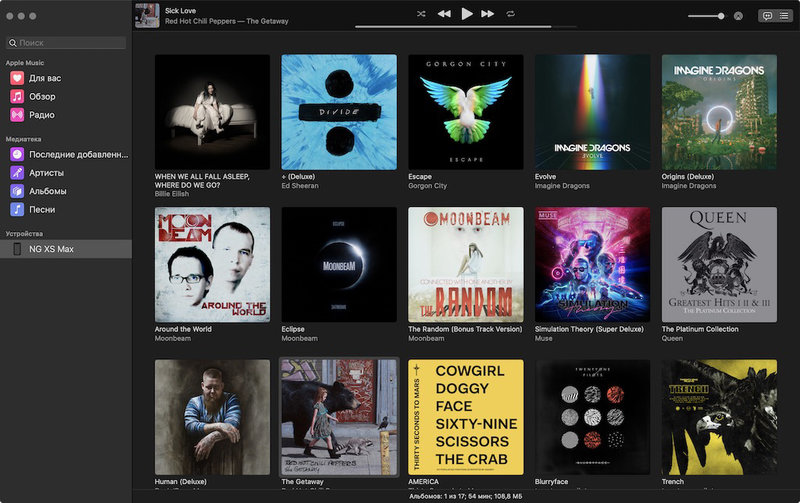This screenshot has height=503, width=800.
Task: Open Billie Eilish album cover
Action: coord(212,112)
